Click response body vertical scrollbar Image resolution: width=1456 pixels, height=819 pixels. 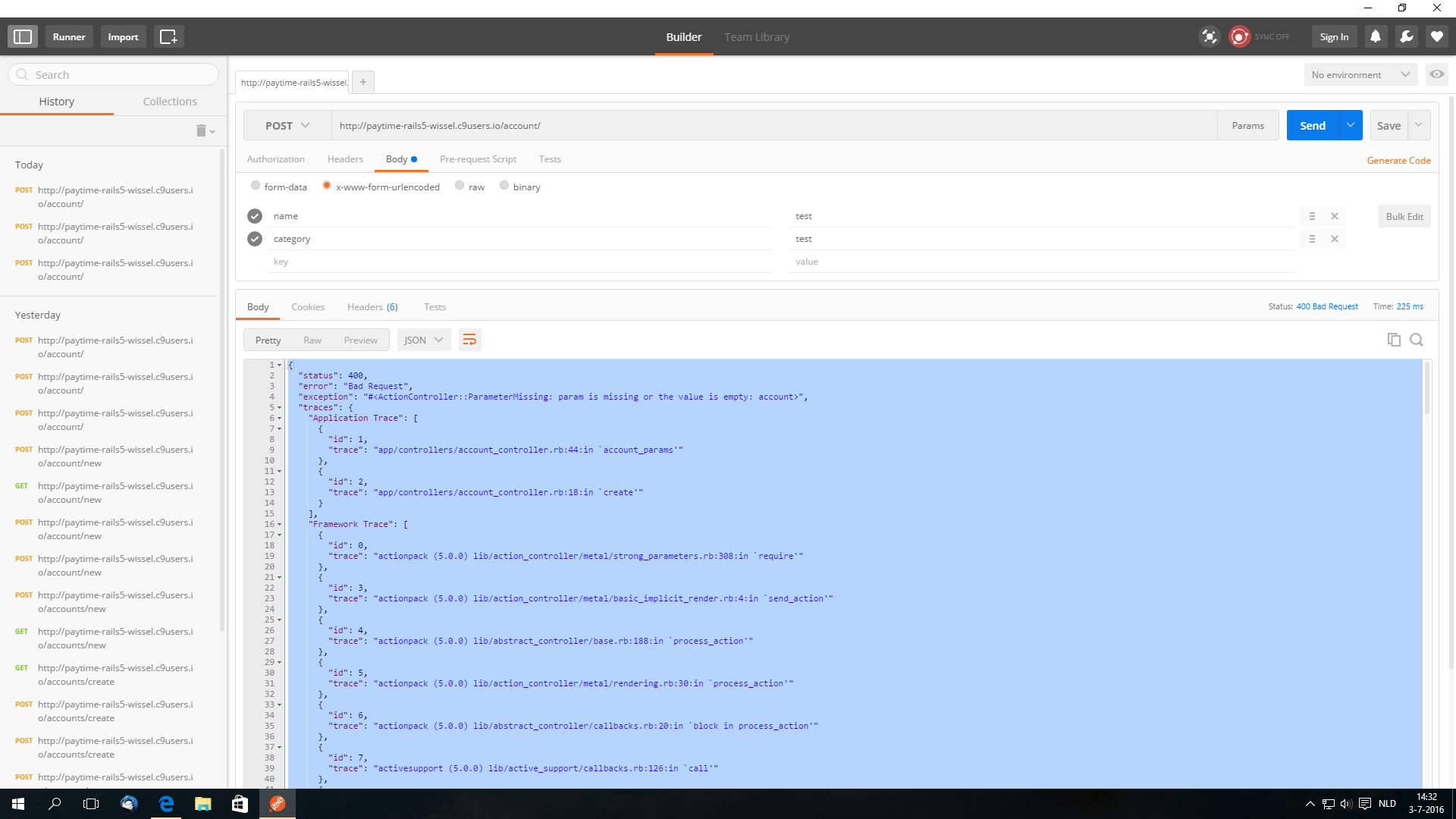[1427, 388]
